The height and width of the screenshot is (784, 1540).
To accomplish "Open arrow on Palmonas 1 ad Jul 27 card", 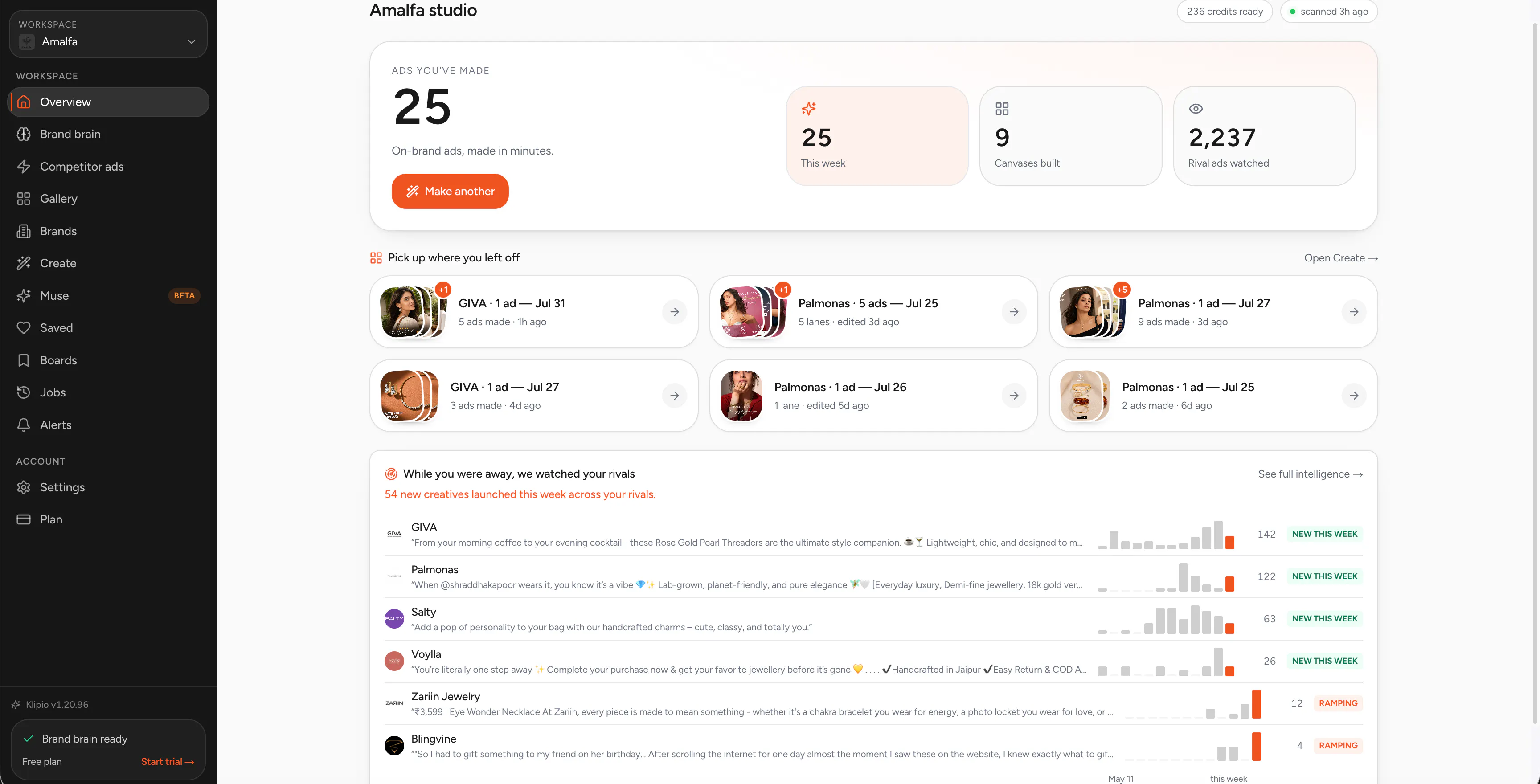I will point(1353,312).
